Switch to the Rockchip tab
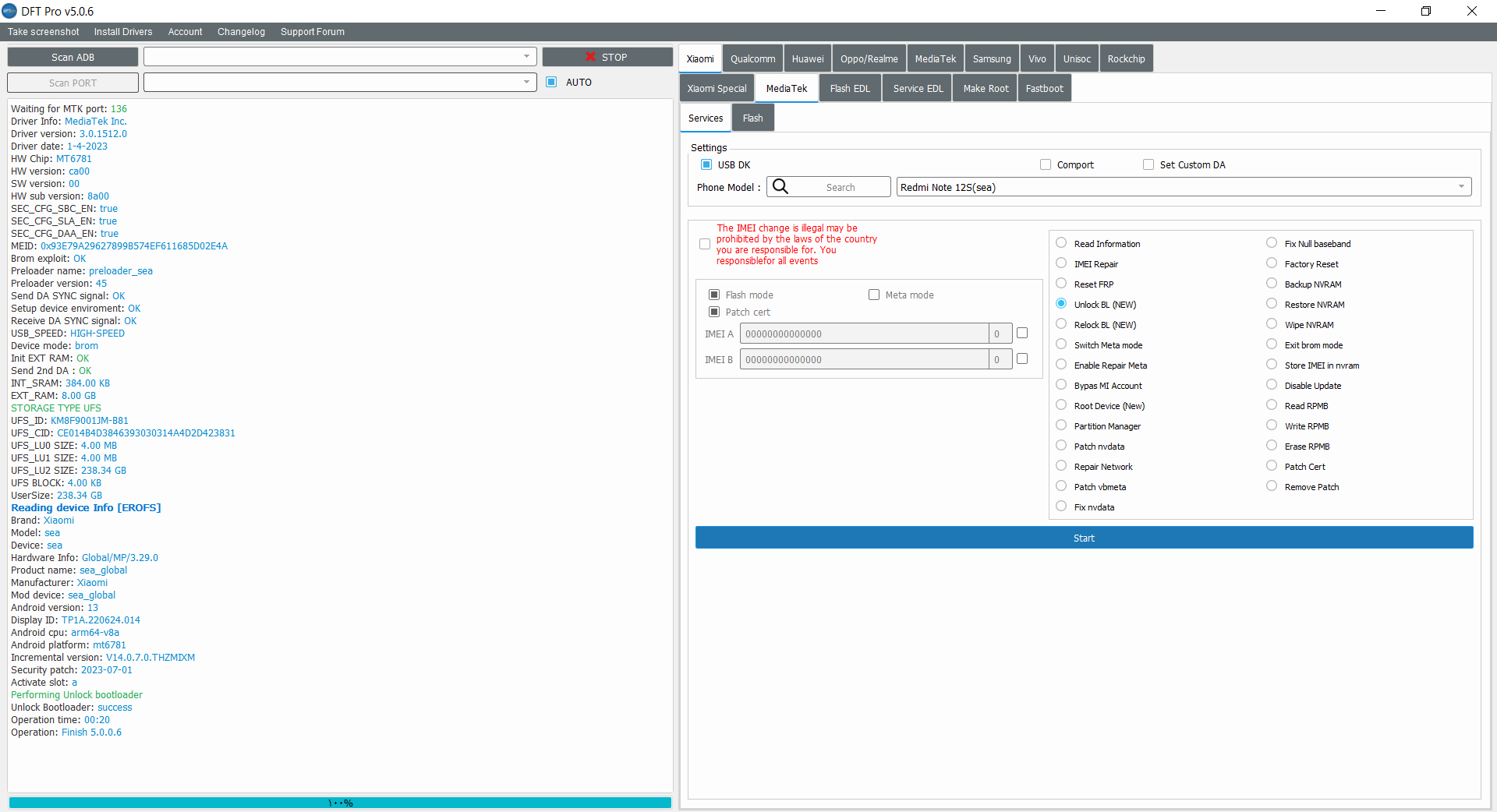This screenshot has height=812, width=1497. tap(1127, 58)
